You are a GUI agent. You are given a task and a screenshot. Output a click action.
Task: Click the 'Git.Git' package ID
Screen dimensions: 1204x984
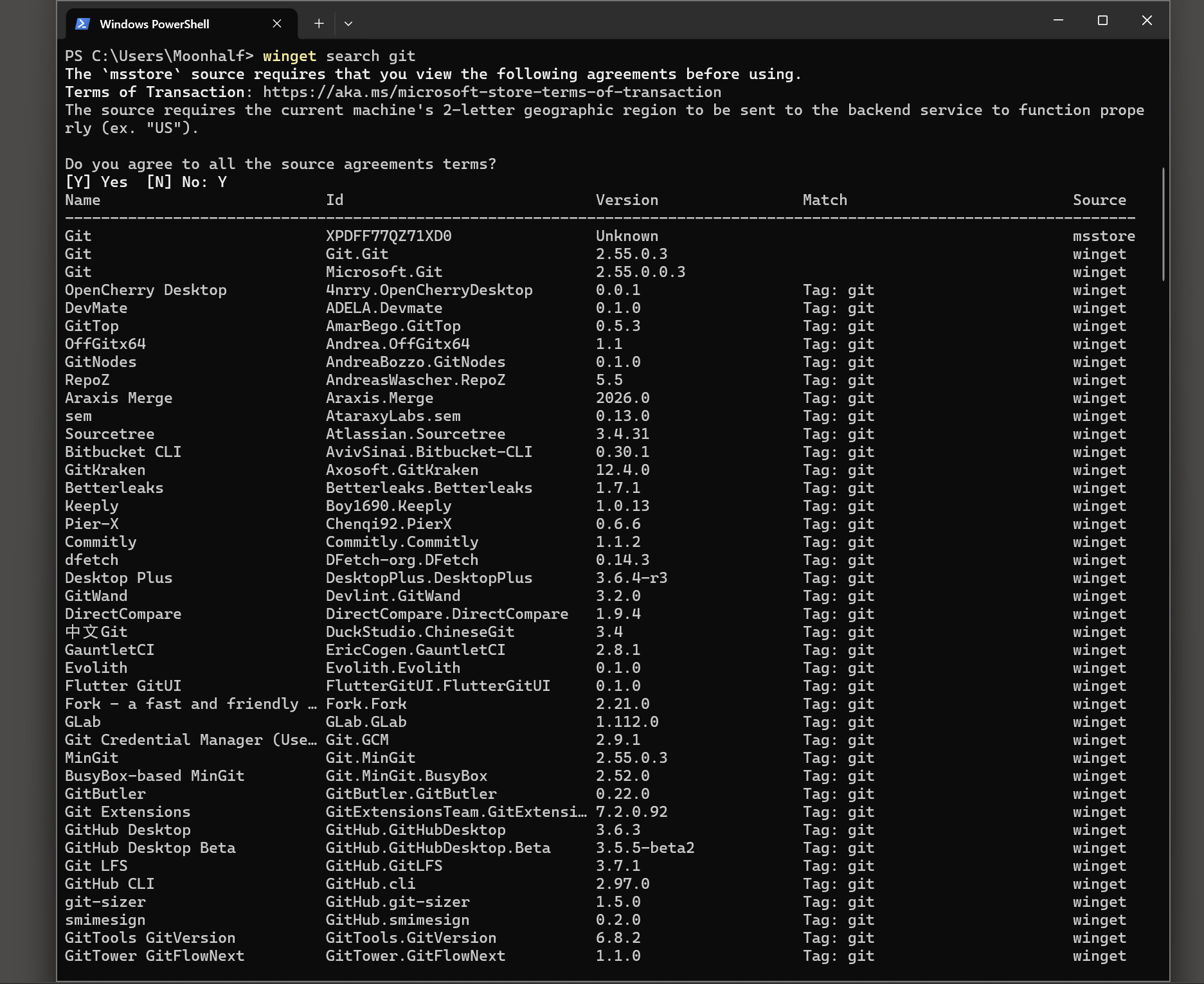point(357,254)
